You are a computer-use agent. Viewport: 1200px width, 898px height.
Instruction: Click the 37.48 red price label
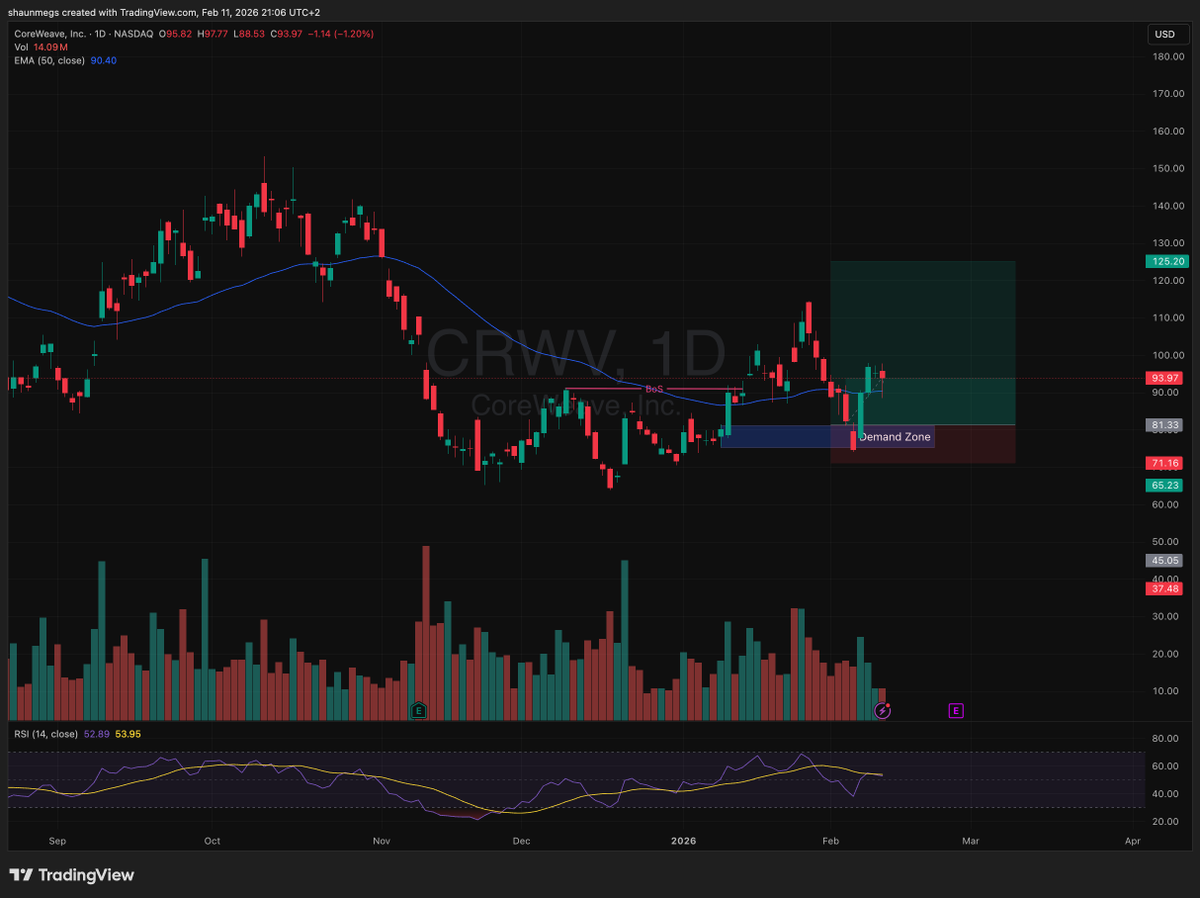click(1164, 589)
